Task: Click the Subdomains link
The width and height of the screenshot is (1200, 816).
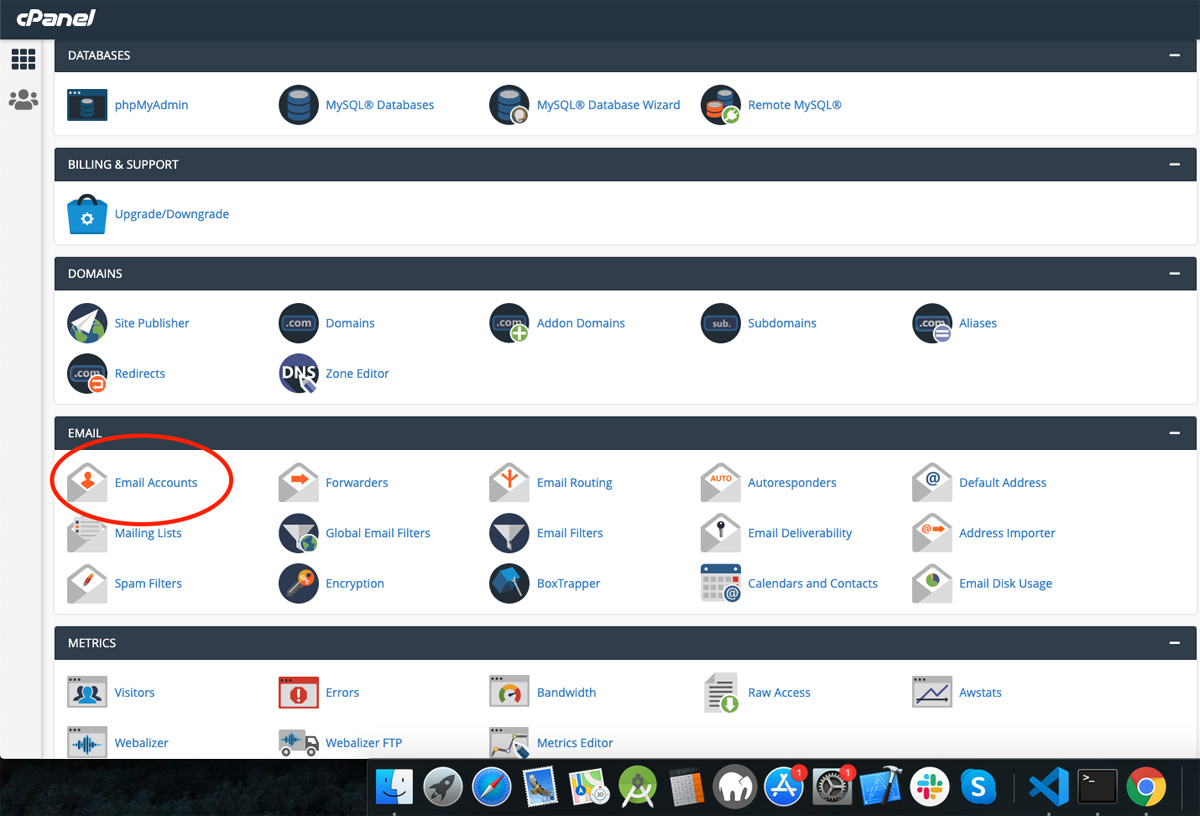Action: (781, 324)
